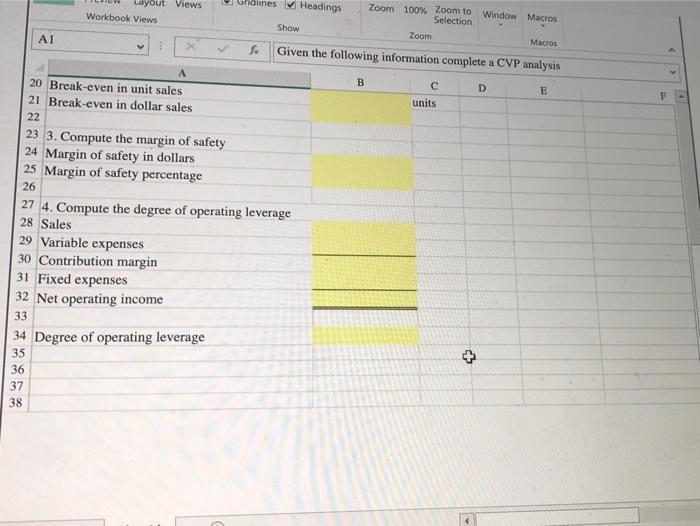
Task: Select column A header
Action: [x=179, y=72]
